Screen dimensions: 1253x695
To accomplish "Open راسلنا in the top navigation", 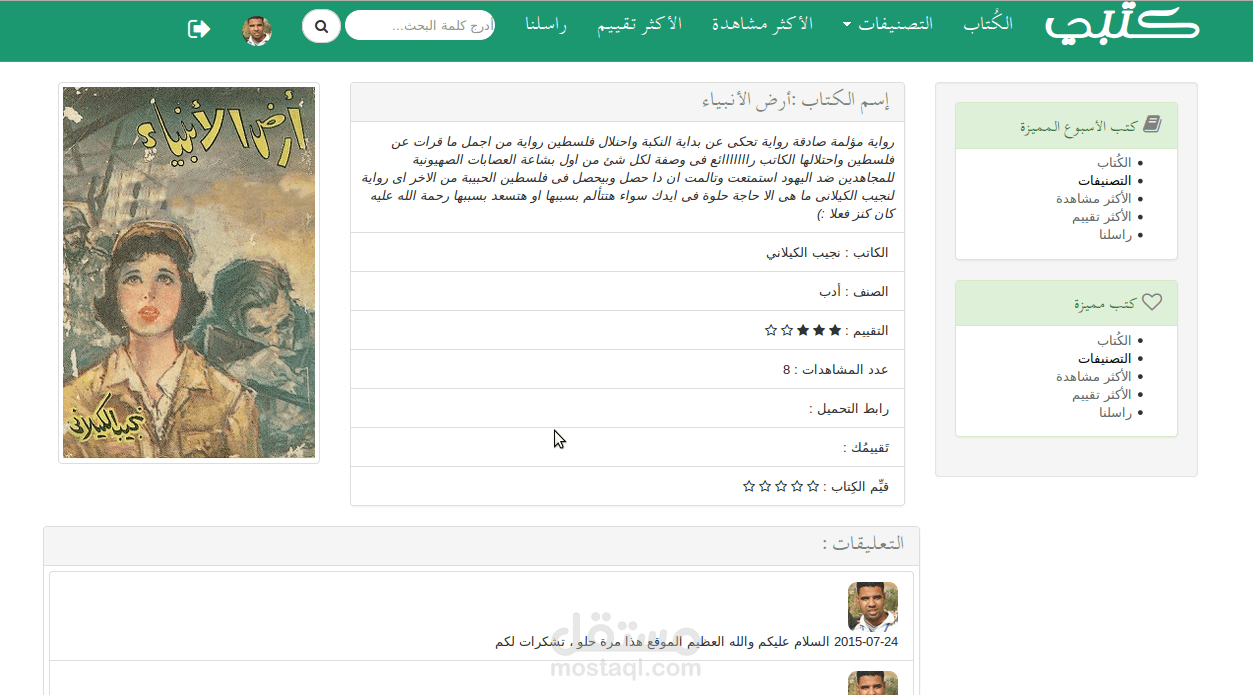I will [546, 24].
